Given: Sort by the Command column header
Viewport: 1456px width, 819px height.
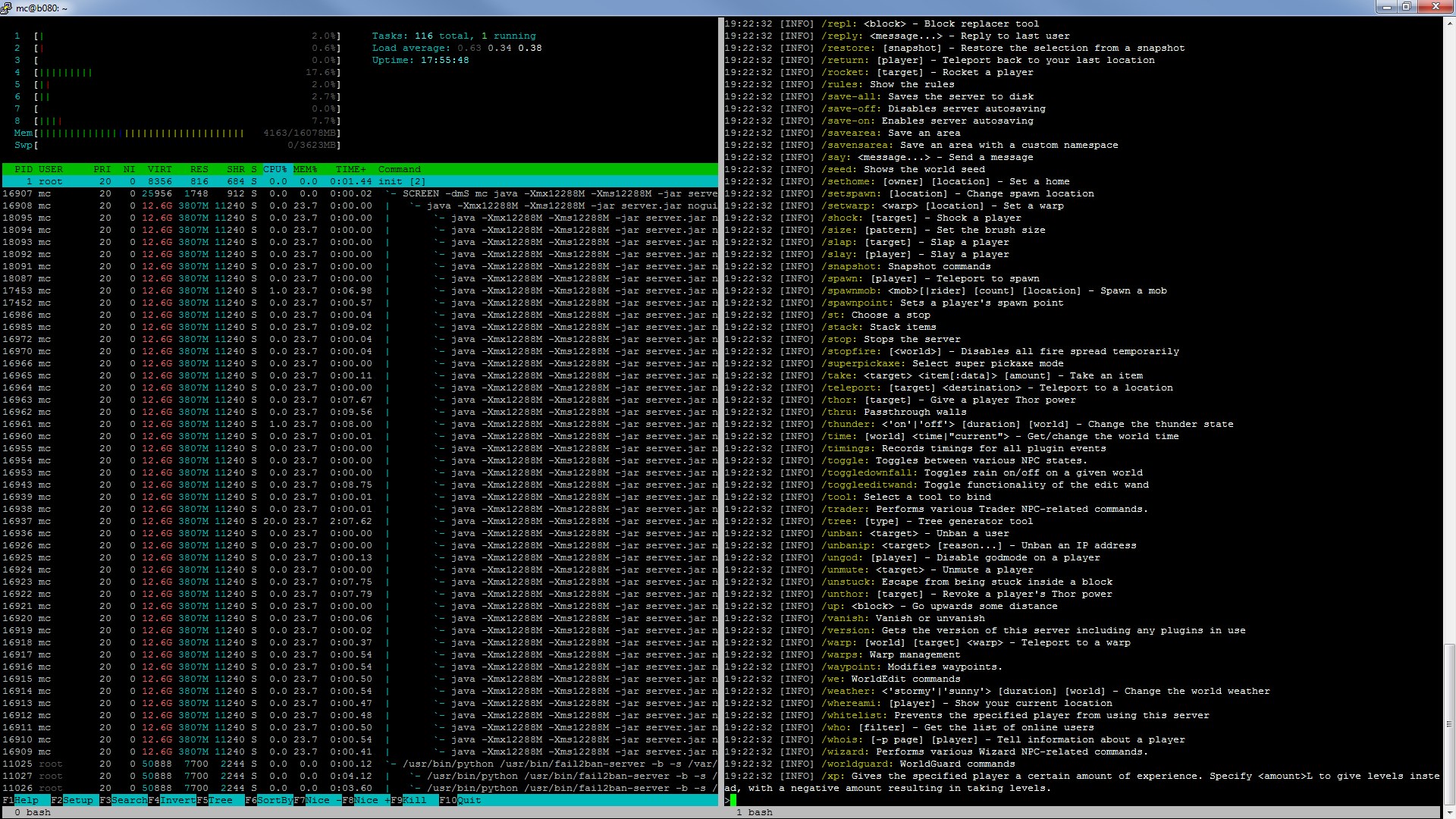Looking at the screenshot, I should click(400, 169).
